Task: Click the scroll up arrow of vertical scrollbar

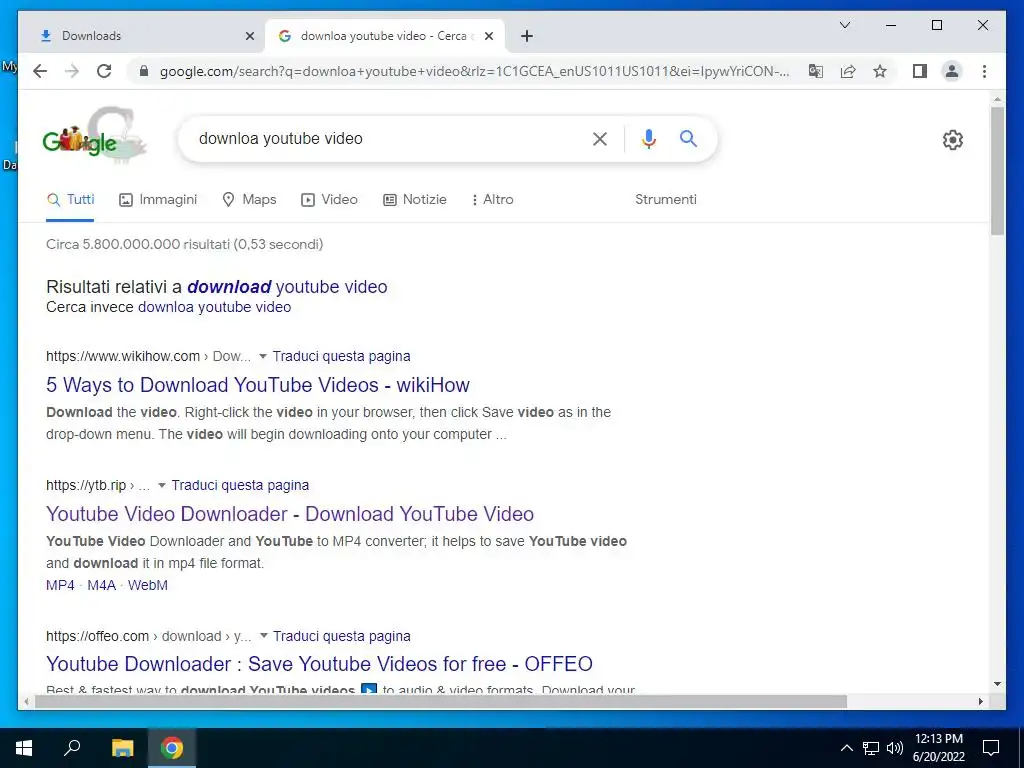Action: click(997, 99)
